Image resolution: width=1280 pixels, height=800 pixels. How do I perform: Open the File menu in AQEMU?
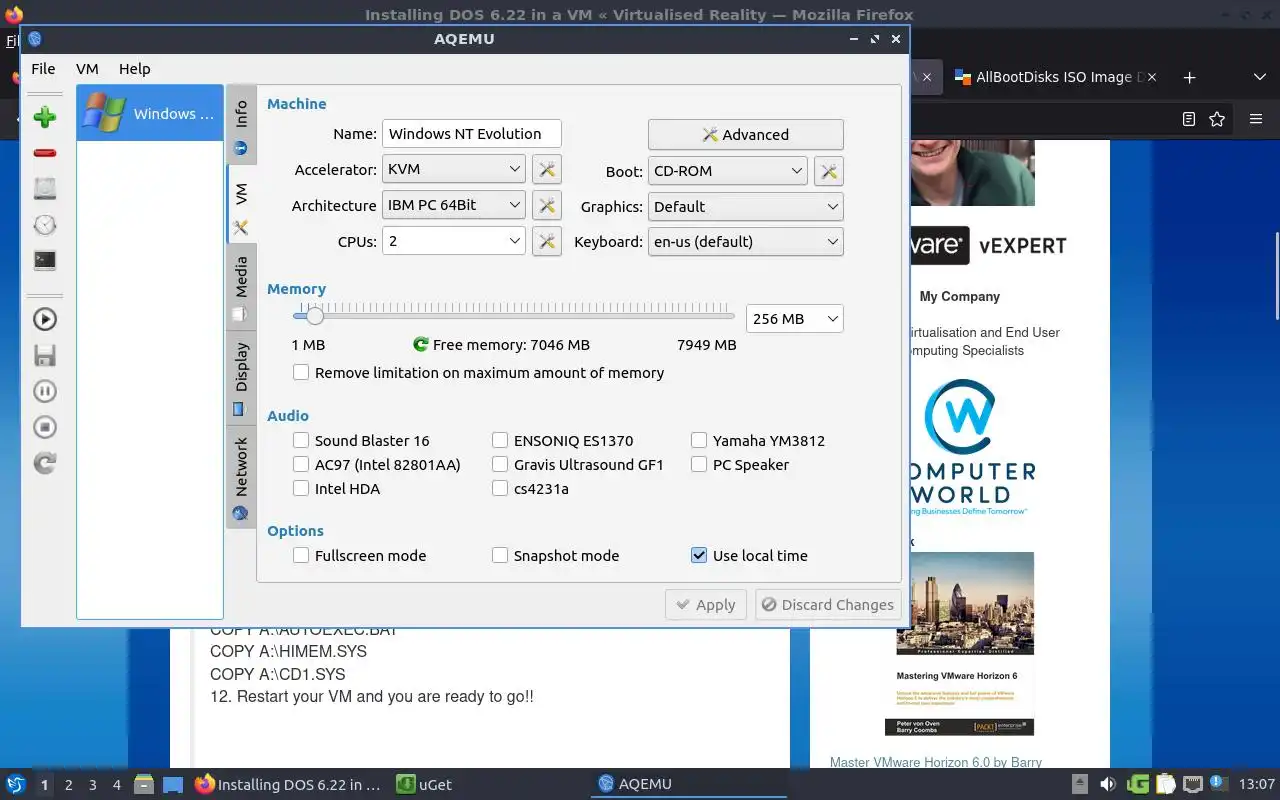43,69
